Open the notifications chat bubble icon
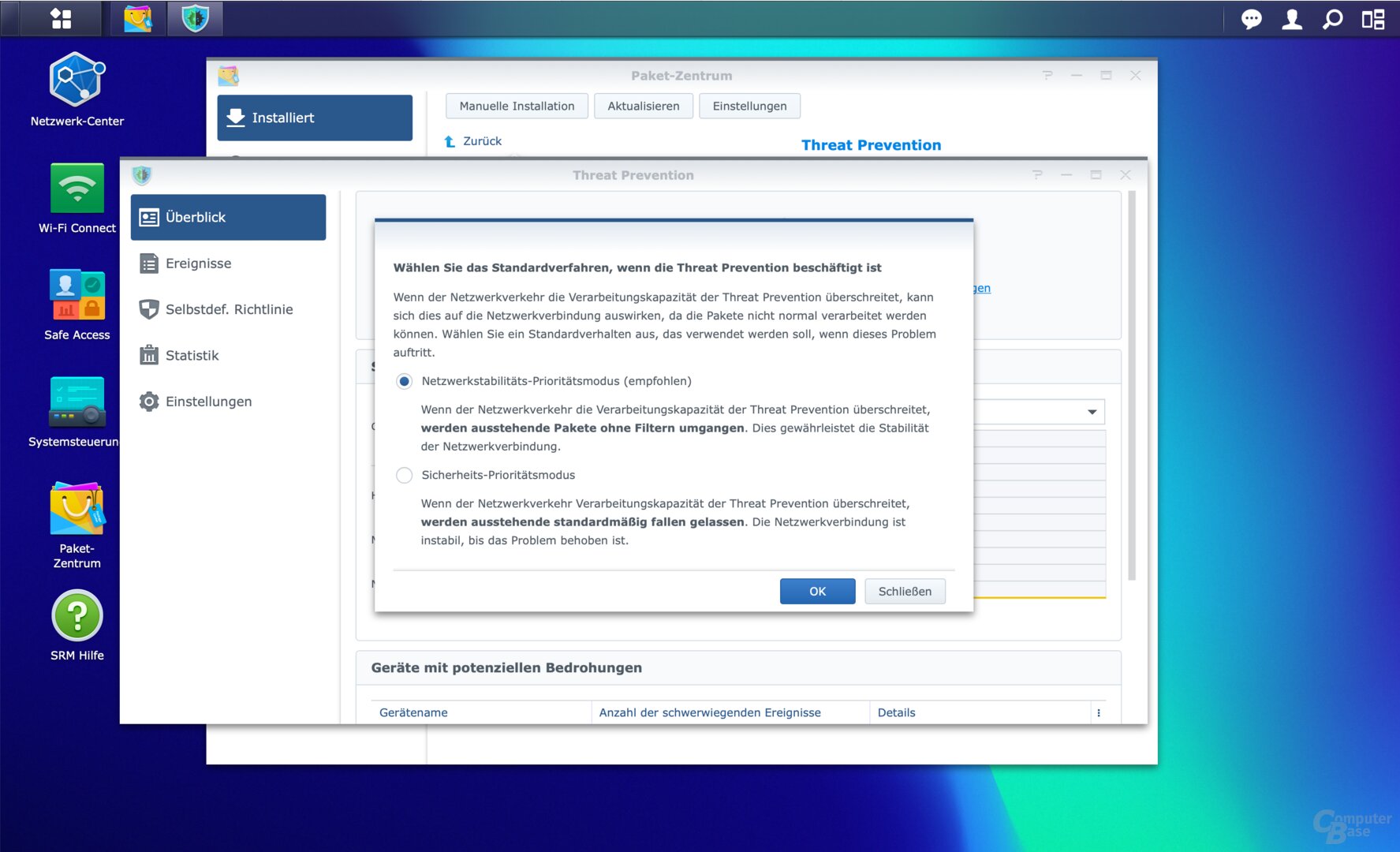 [1252, 19]
